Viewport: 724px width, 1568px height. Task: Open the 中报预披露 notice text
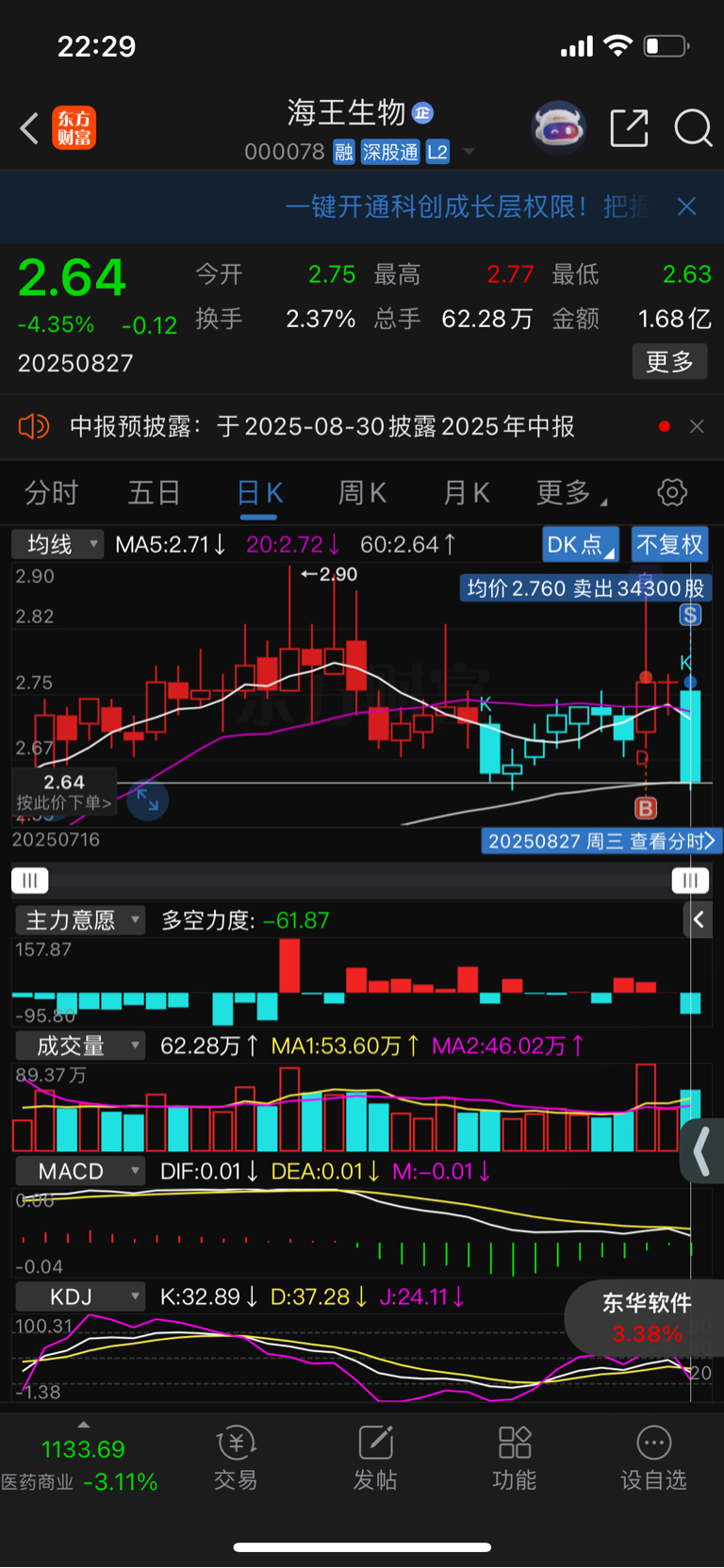(x=322, y=426)
